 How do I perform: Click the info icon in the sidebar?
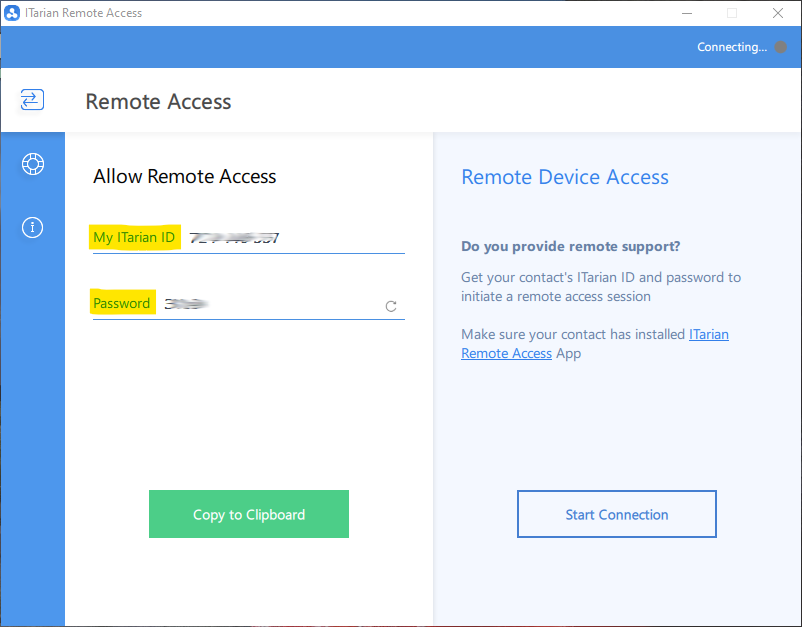pos(32,228)
